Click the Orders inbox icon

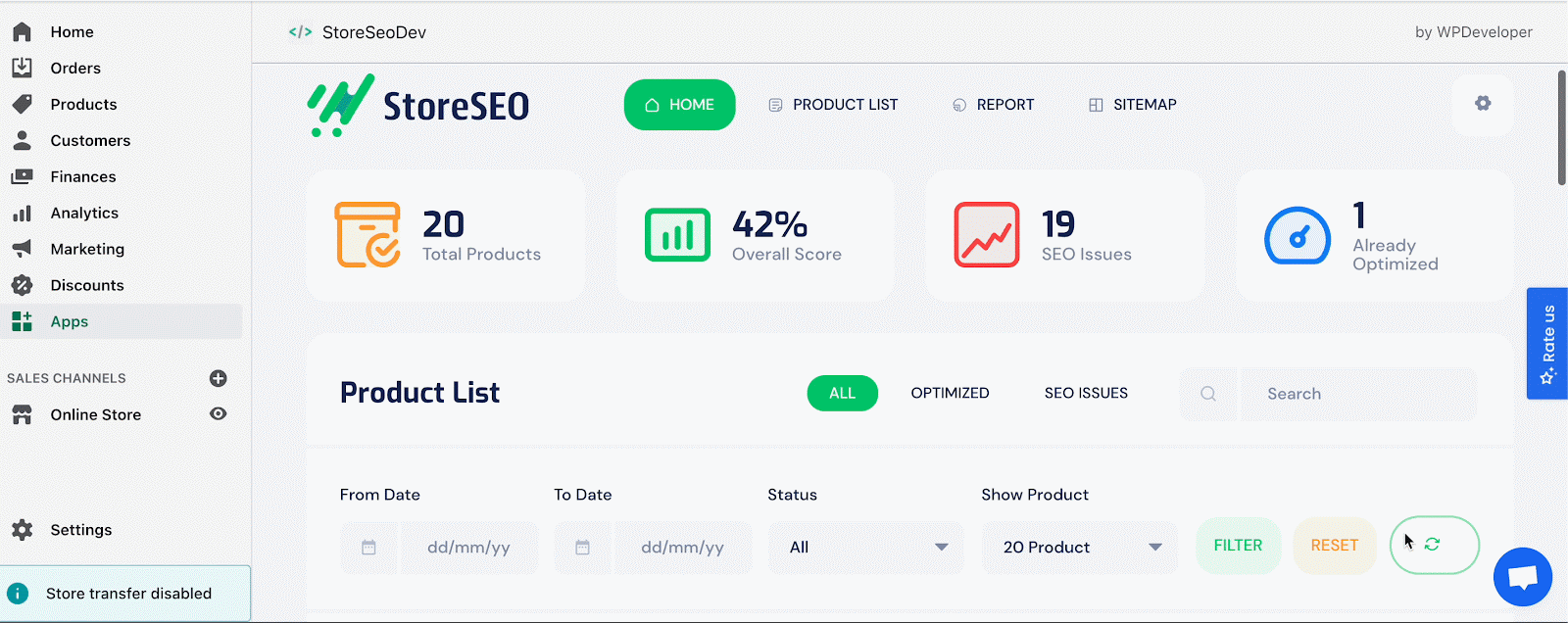[x=22, y=68]
